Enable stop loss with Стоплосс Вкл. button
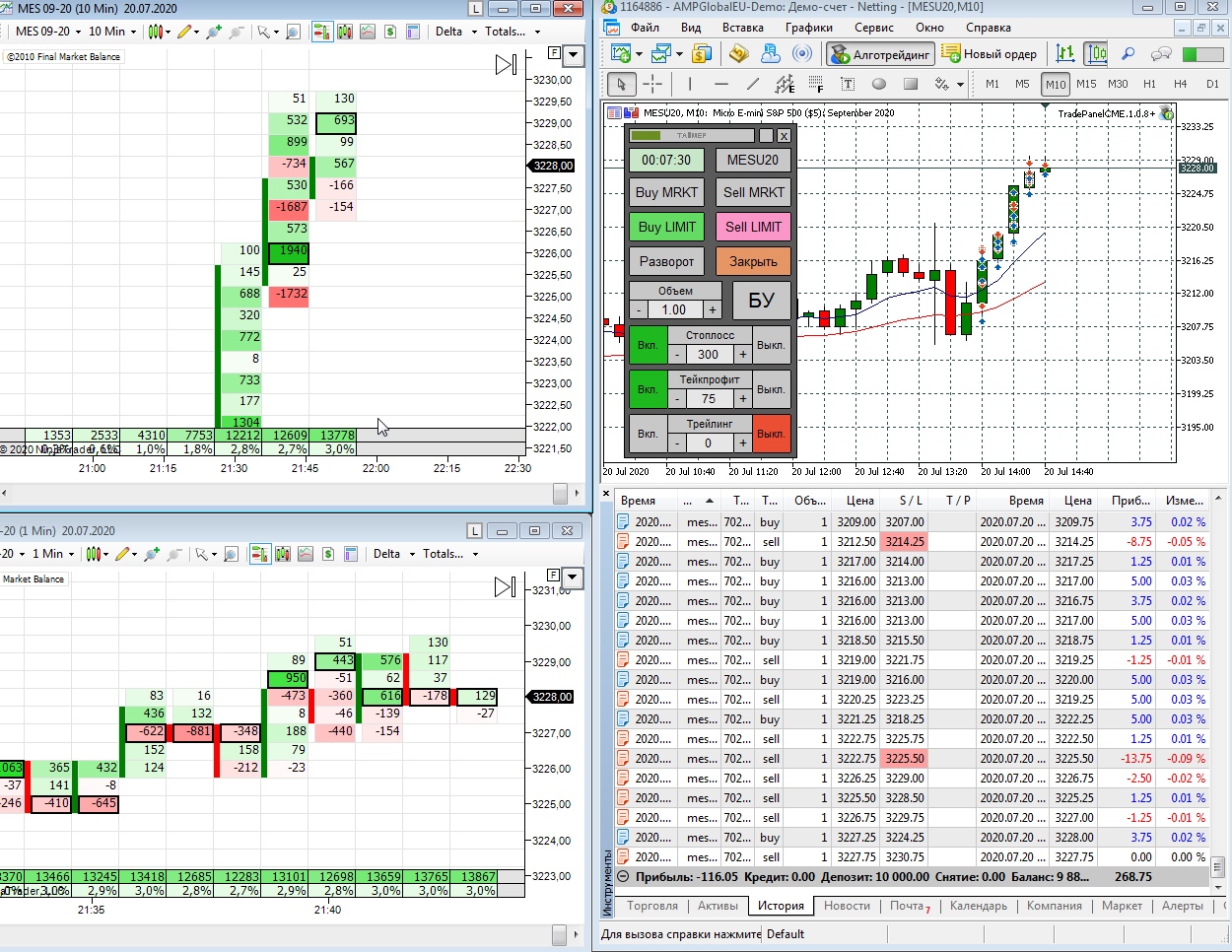 (x=648, y=345)
